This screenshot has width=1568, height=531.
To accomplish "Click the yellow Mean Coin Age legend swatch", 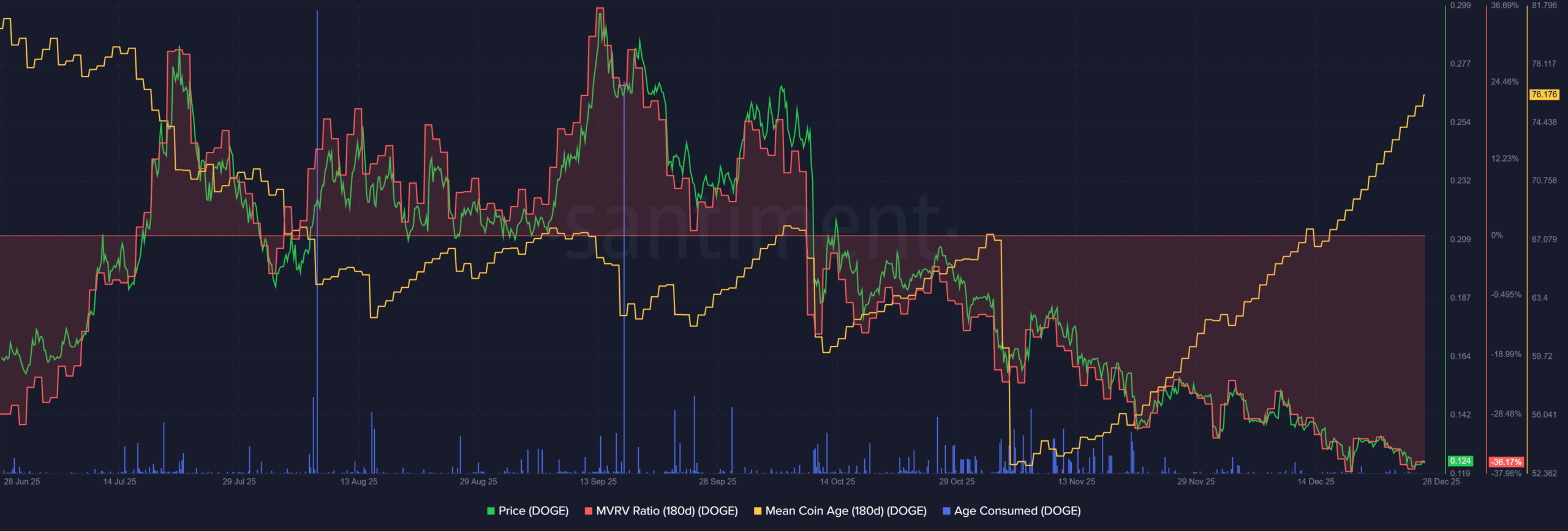I will tap(758, 511).
